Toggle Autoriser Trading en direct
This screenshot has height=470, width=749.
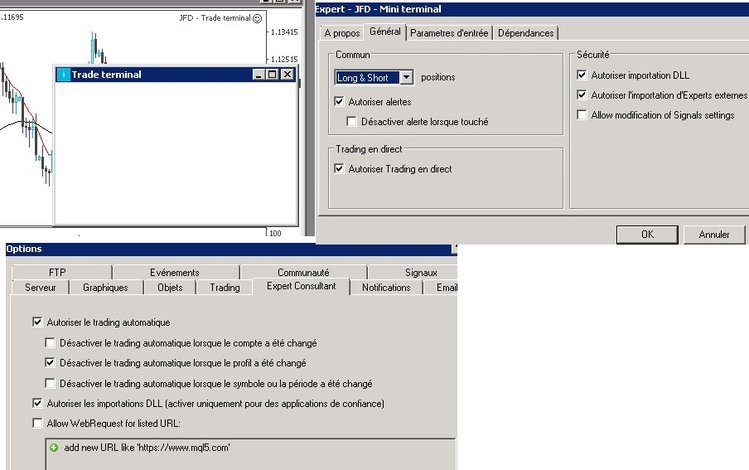pyautogui.click(x=339, y=169)
